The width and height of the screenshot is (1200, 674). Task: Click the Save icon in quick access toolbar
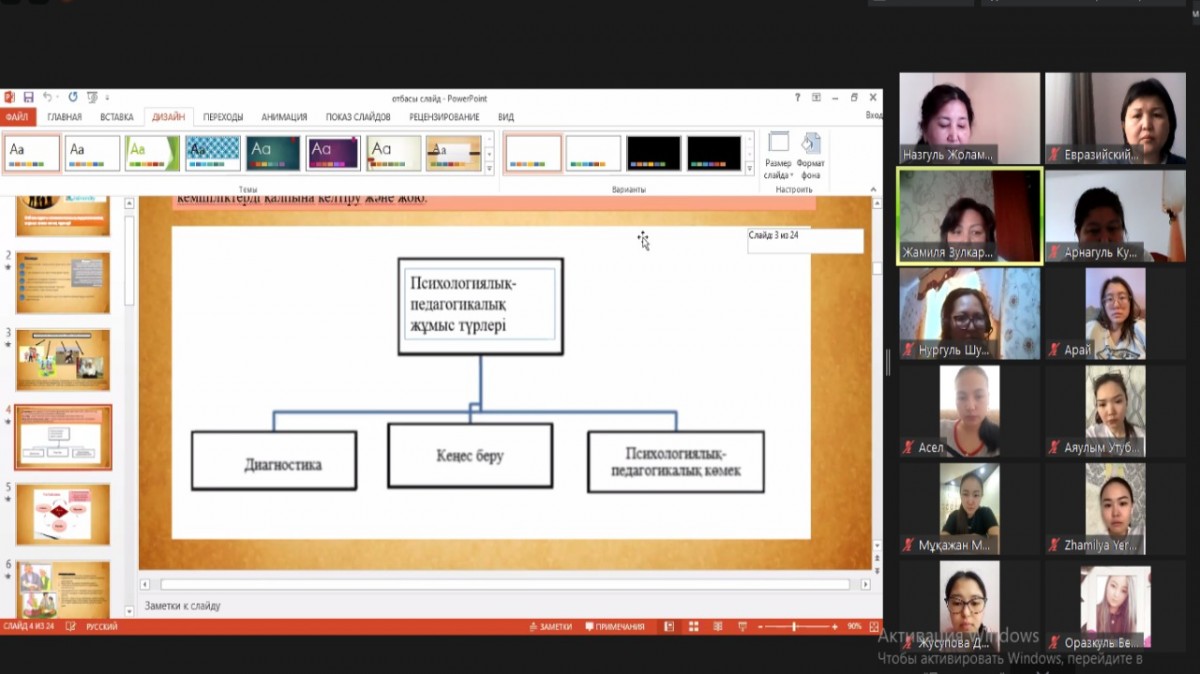point(28,98)
